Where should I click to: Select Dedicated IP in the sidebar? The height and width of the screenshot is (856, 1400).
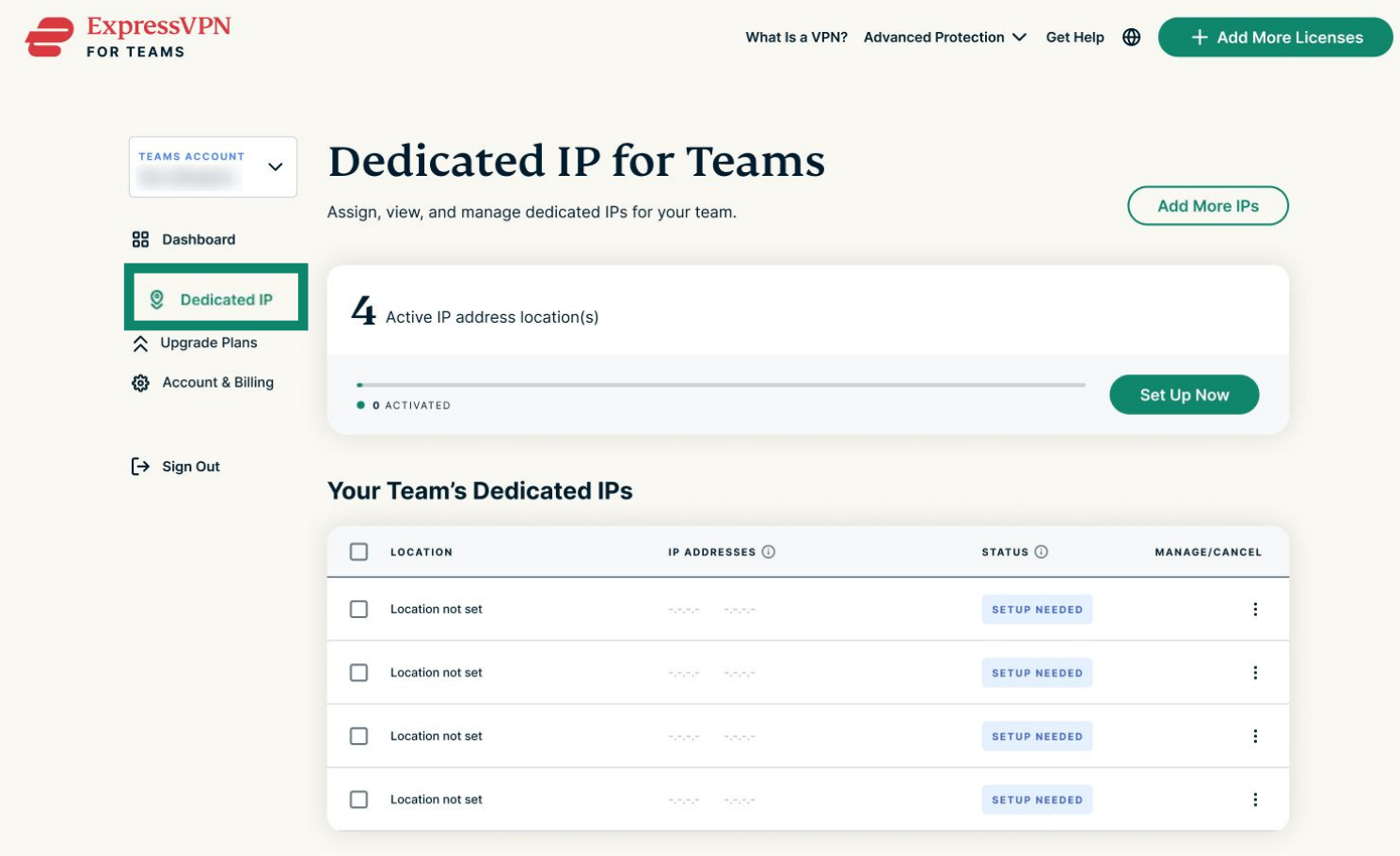pos(215,298)
